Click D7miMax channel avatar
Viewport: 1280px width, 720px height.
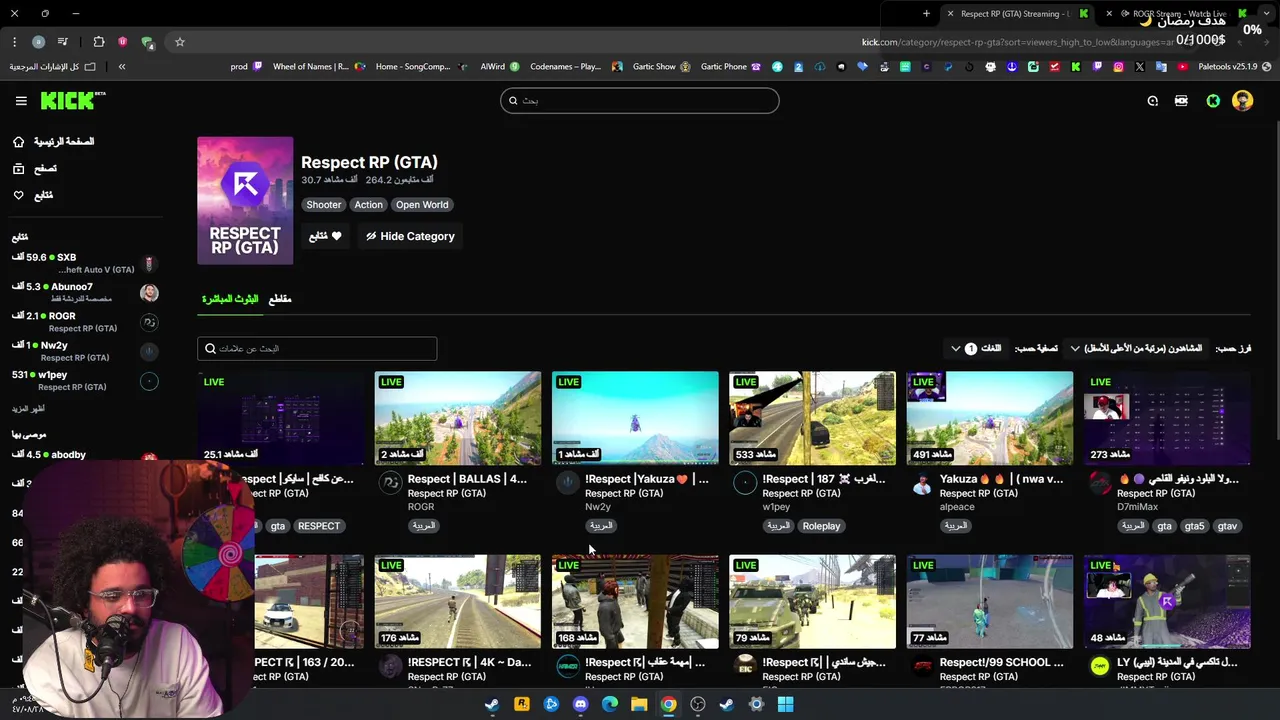click(x=1100, y=483)
